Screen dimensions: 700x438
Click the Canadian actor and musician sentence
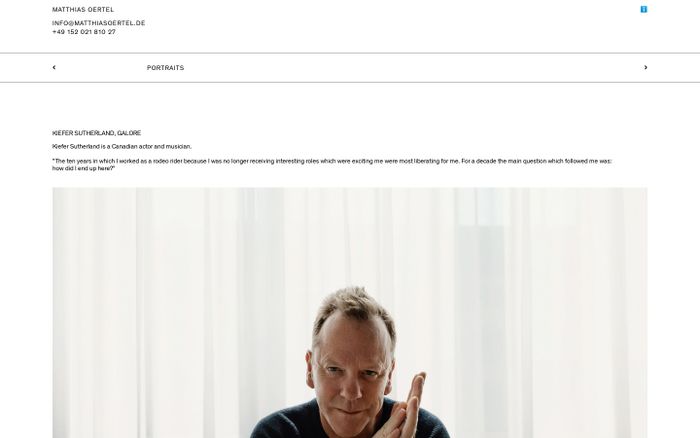122,146
